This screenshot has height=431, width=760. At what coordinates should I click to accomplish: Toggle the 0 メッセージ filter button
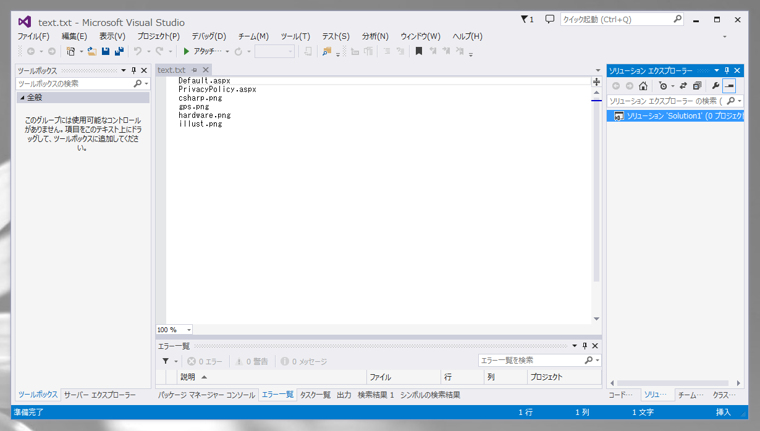(x=303, y=361)
